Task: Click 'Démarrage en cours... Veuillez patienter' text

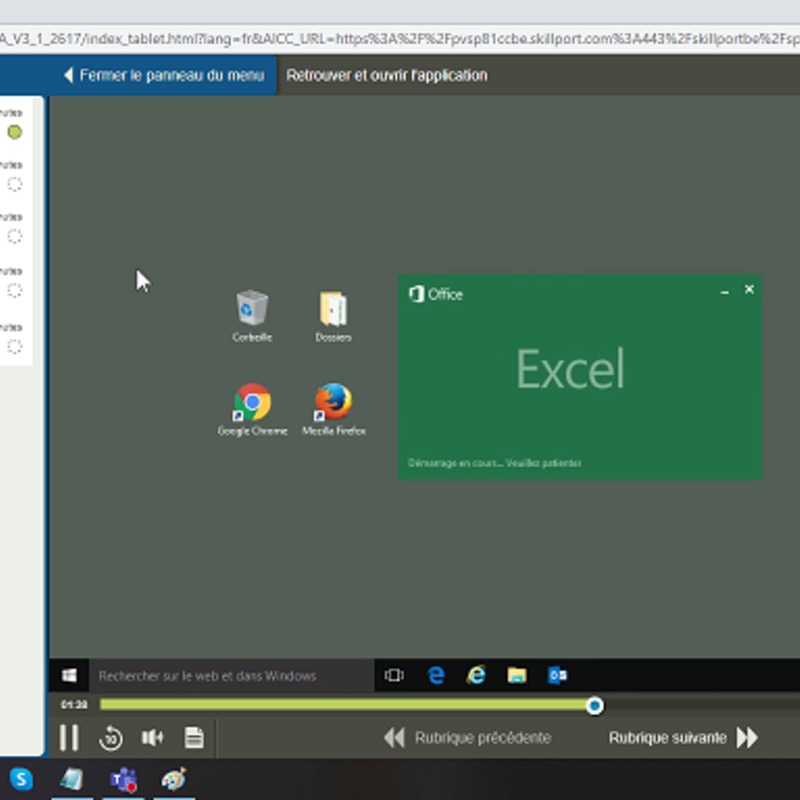Action: coord(494,463)
